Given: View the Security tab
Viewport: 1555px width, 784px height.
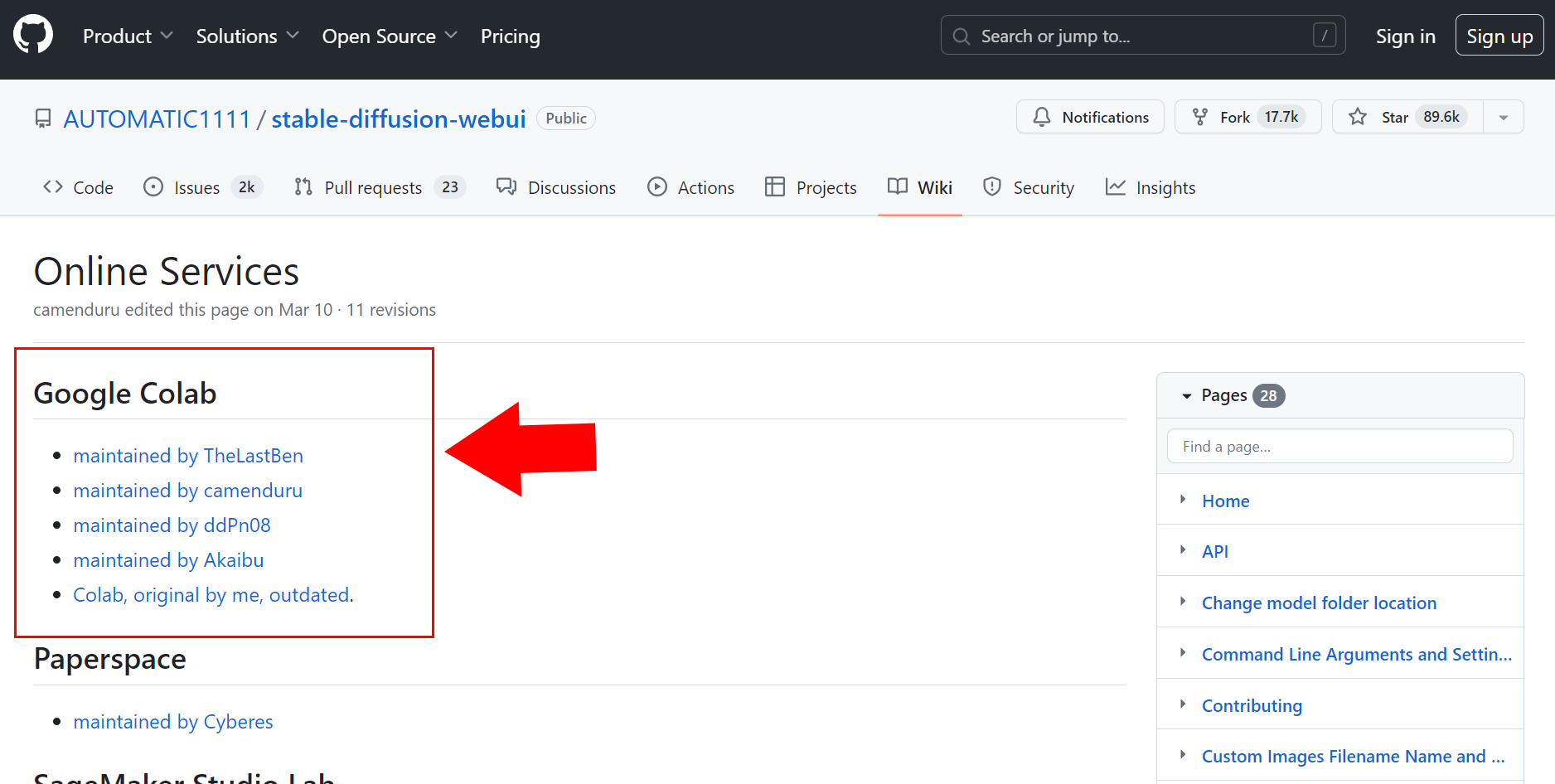Looking at the screenshot, I should [1028, 187].
